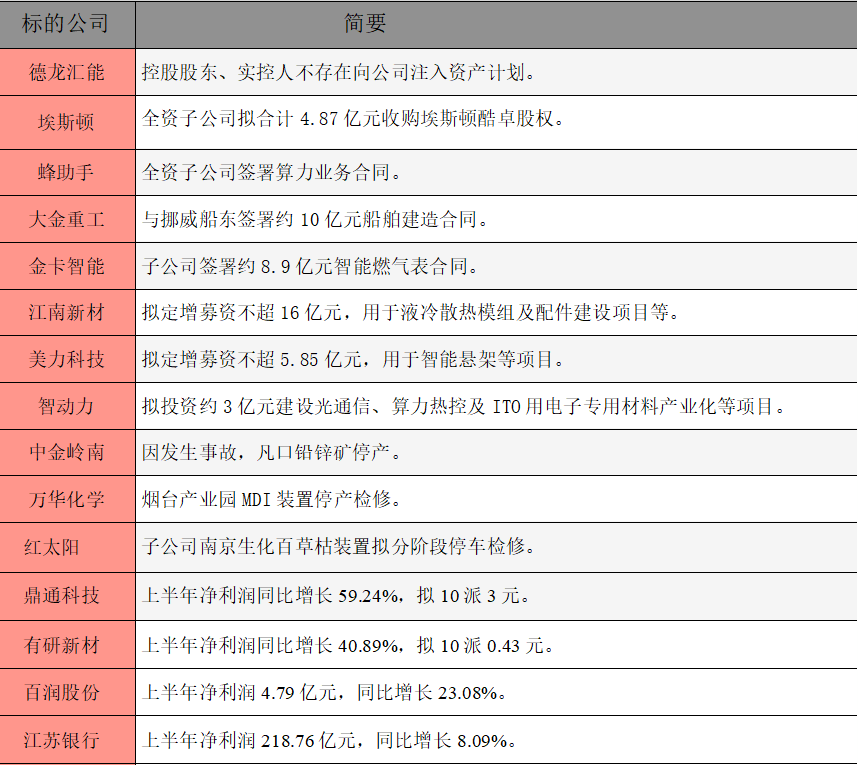The width and height of the screenshot is (858, 765).
Task: Click summary about 4.87亿元收购埃斯顿酷卓股权
Action: [496, 123]
